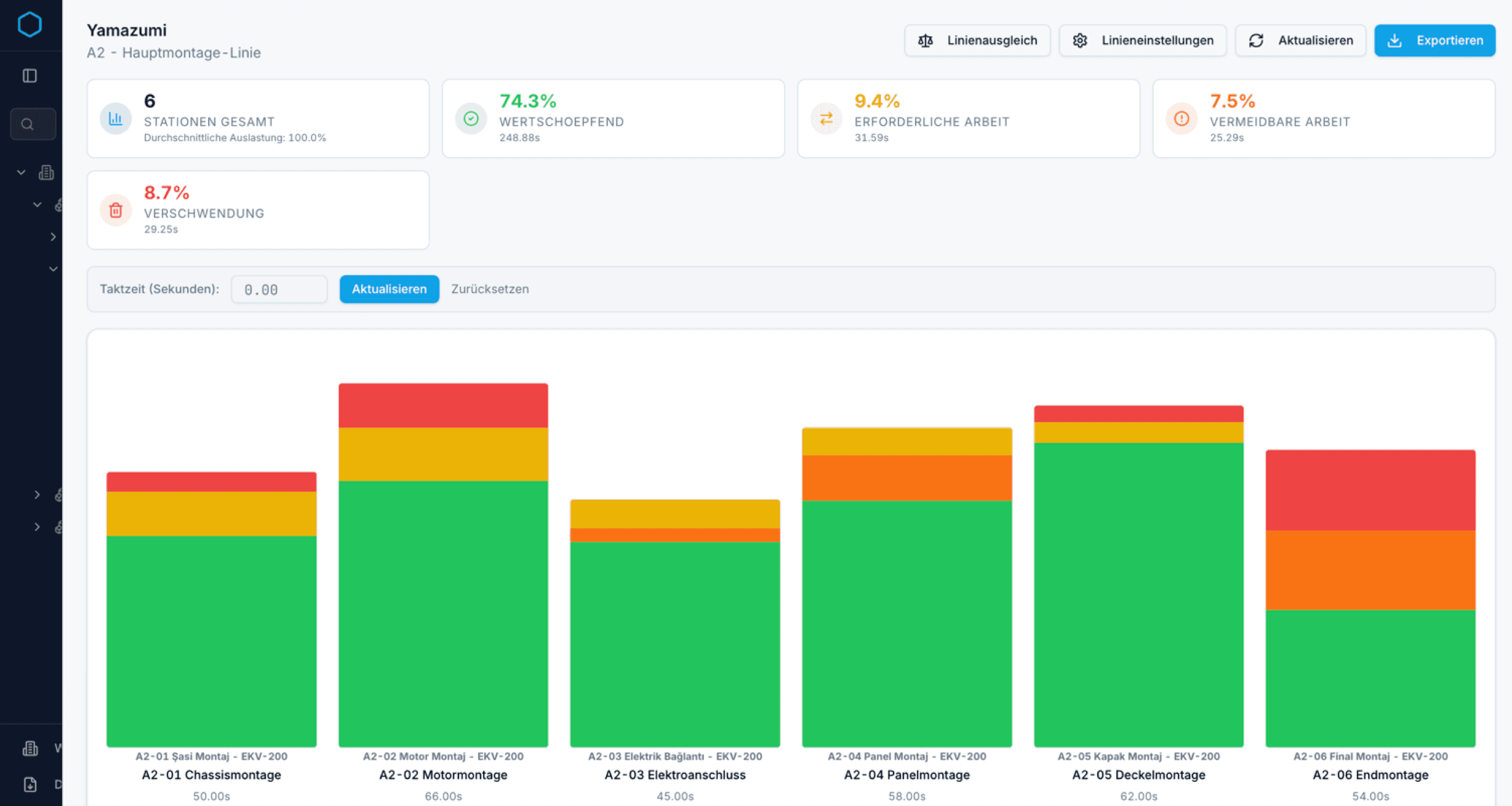Collapse the second-level sidebar tree chevron
Screen dimensions: 1512x806
pos(37,204)
